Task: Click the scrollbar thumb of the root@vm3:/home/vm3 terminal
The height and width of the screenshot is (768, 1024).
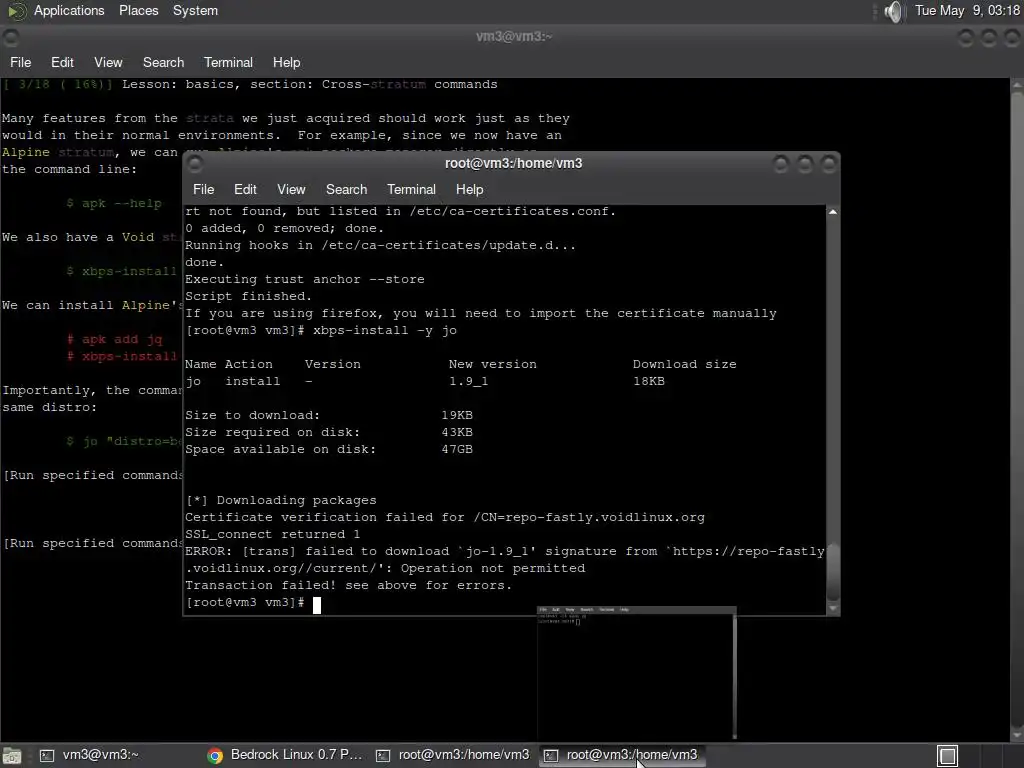Action: point(833,571)
